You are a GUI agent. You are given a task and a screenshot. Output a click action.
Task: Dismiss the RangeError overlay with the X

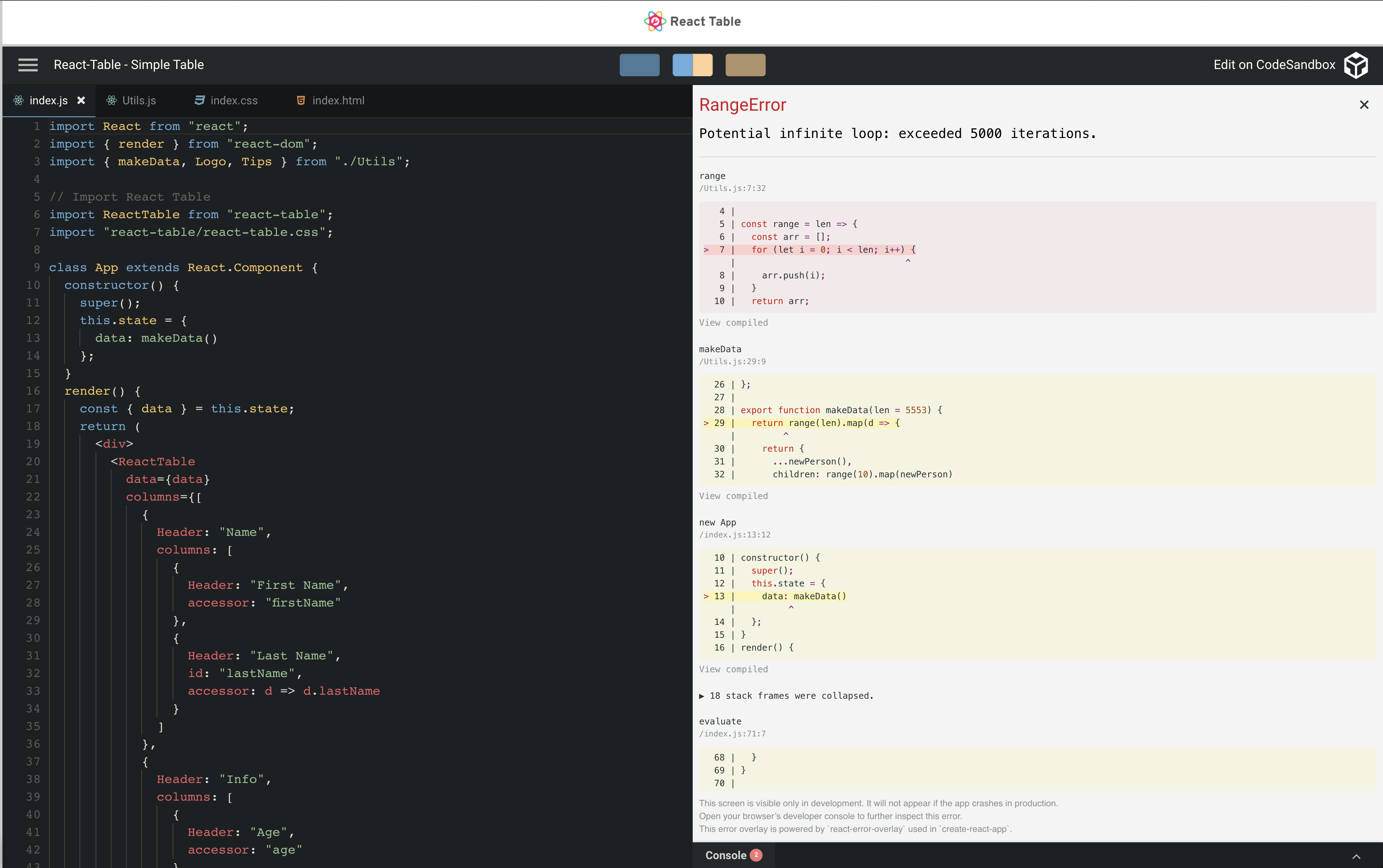tap(1364, 104)
